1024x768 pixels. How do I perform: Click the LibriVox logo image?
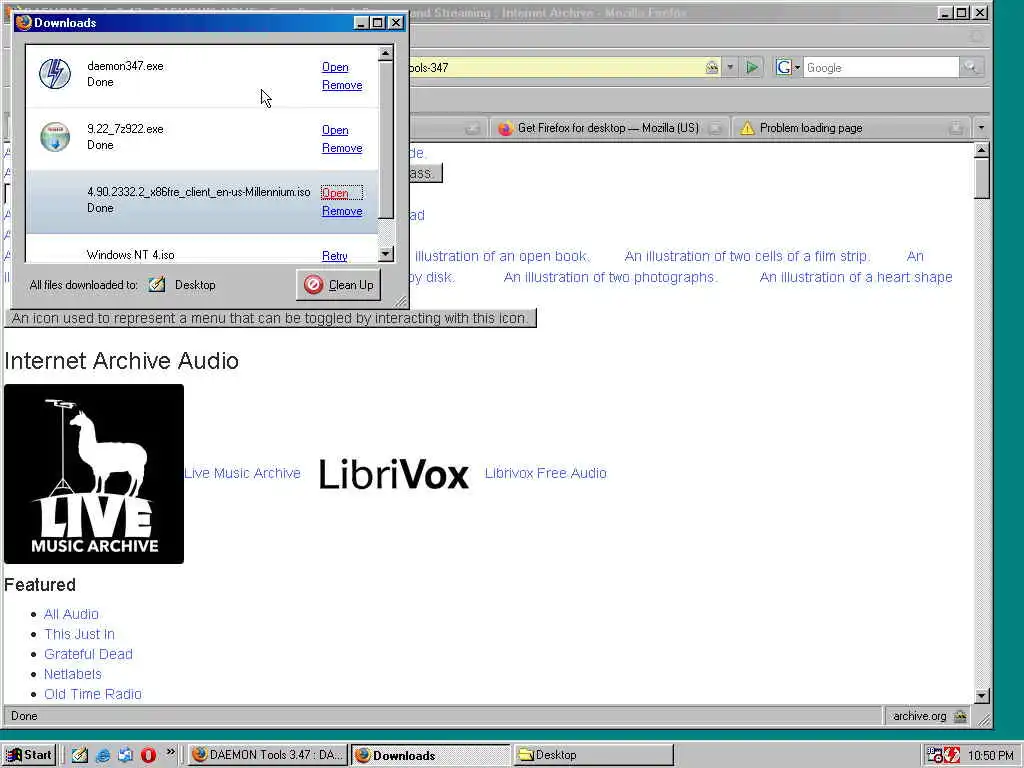[x=394, y=473]
